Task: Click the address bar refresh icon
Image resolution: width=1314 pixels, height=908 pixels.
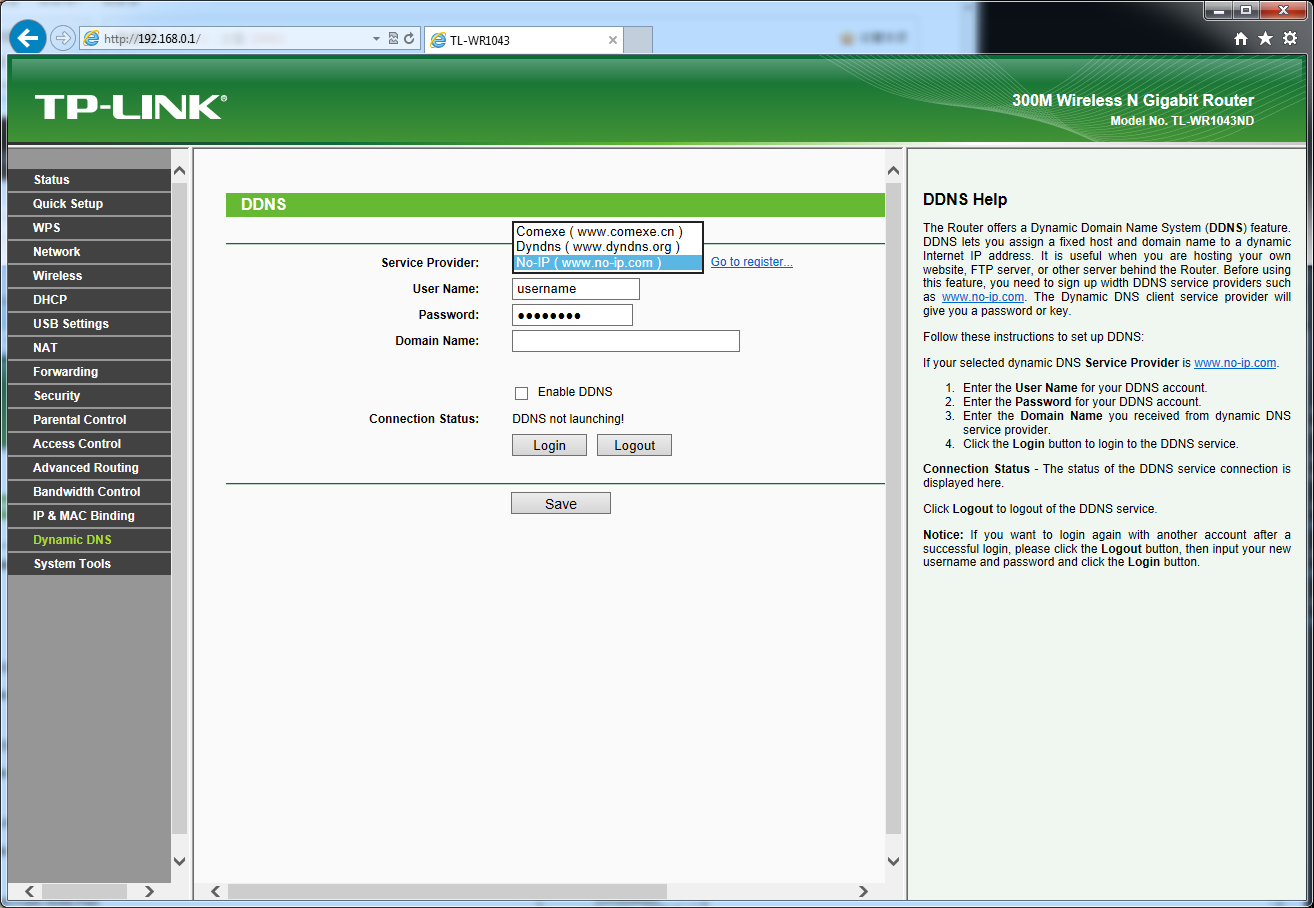Action: pyautogui.click(x=409, y=39)
